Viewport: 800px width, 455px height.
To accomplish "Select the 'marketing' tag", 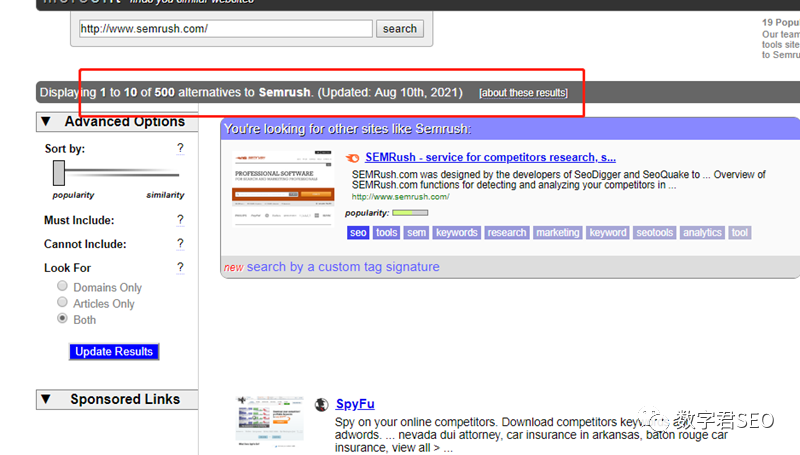I will point(558,233).
